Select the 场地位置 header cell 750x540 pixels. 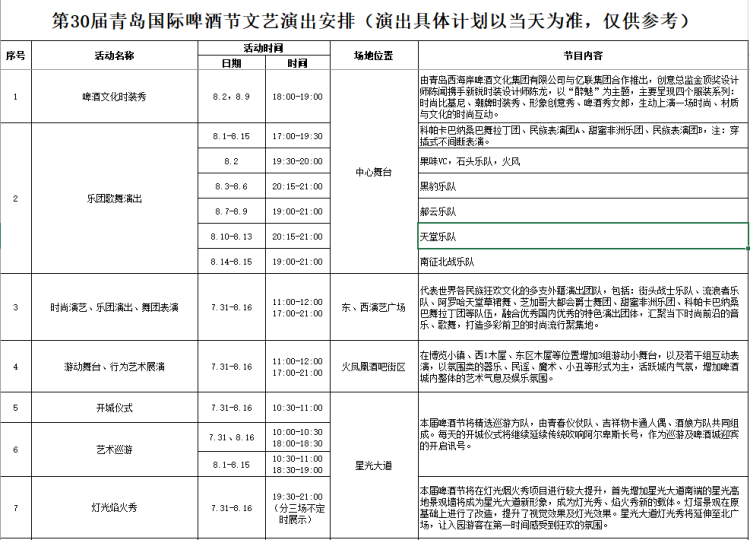point(374,55)
